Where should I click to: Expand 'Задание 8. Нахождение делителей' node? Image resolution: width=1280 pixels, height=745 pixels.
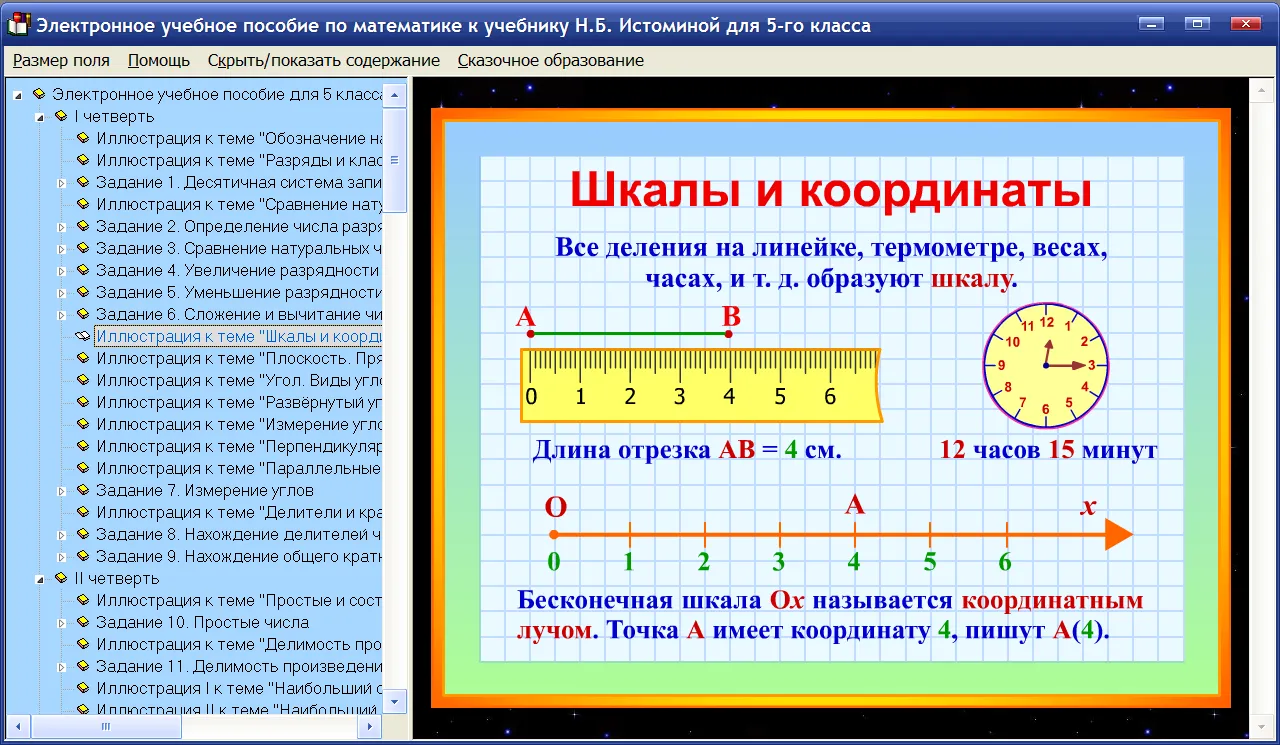pyautogui.click(x=61, y=535)
